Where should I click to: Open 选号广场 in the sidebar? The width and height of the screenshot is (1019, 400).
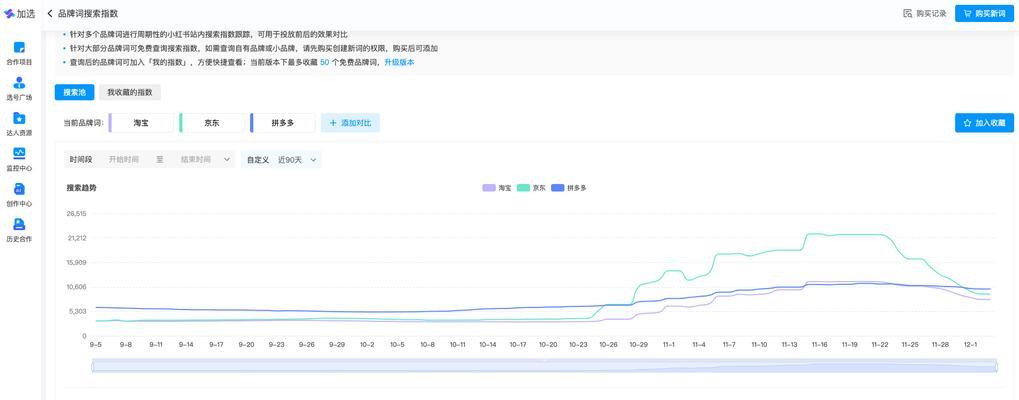click(x=19, y=90)
